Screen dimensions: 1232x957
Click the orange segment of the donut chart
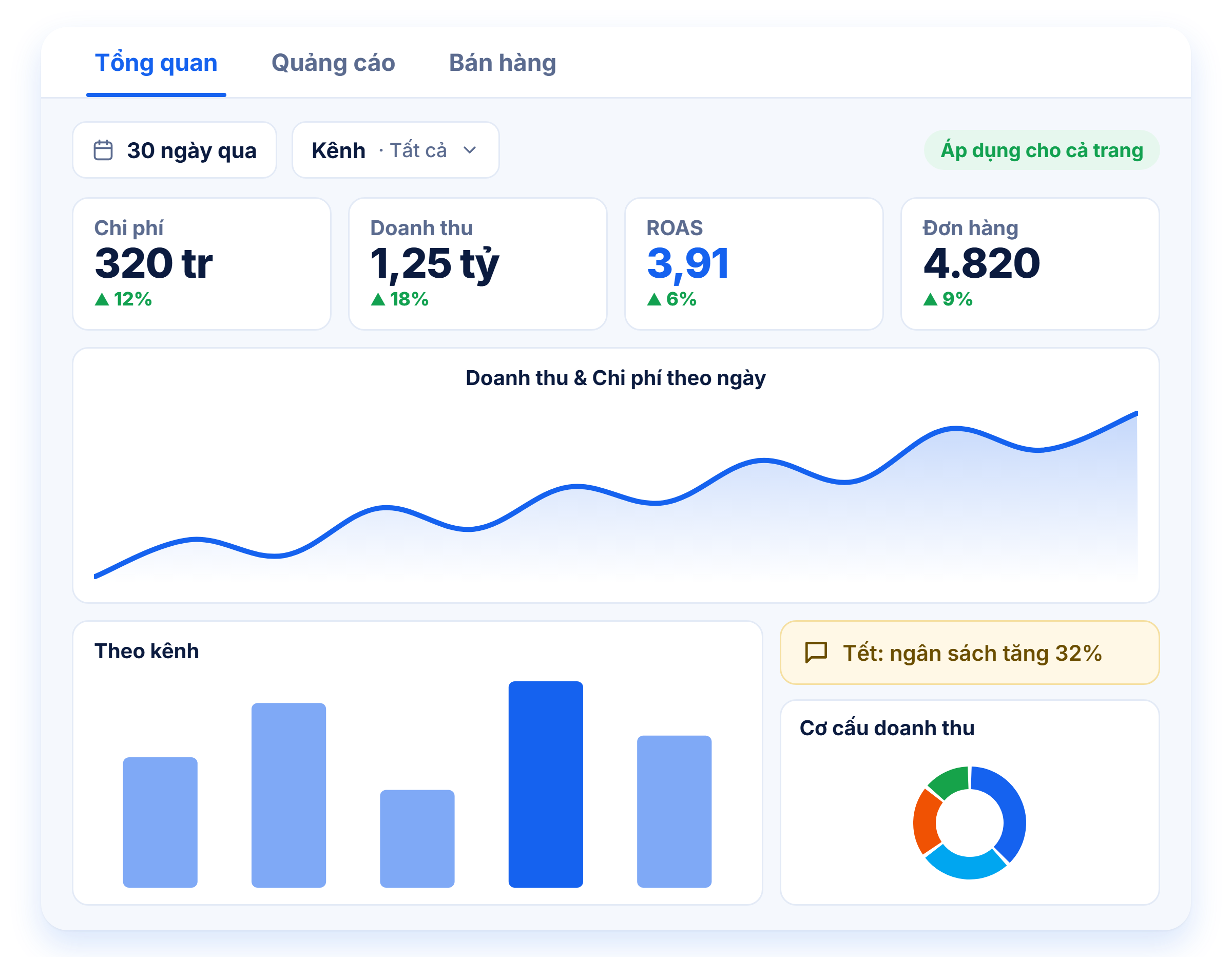point(925,821)
